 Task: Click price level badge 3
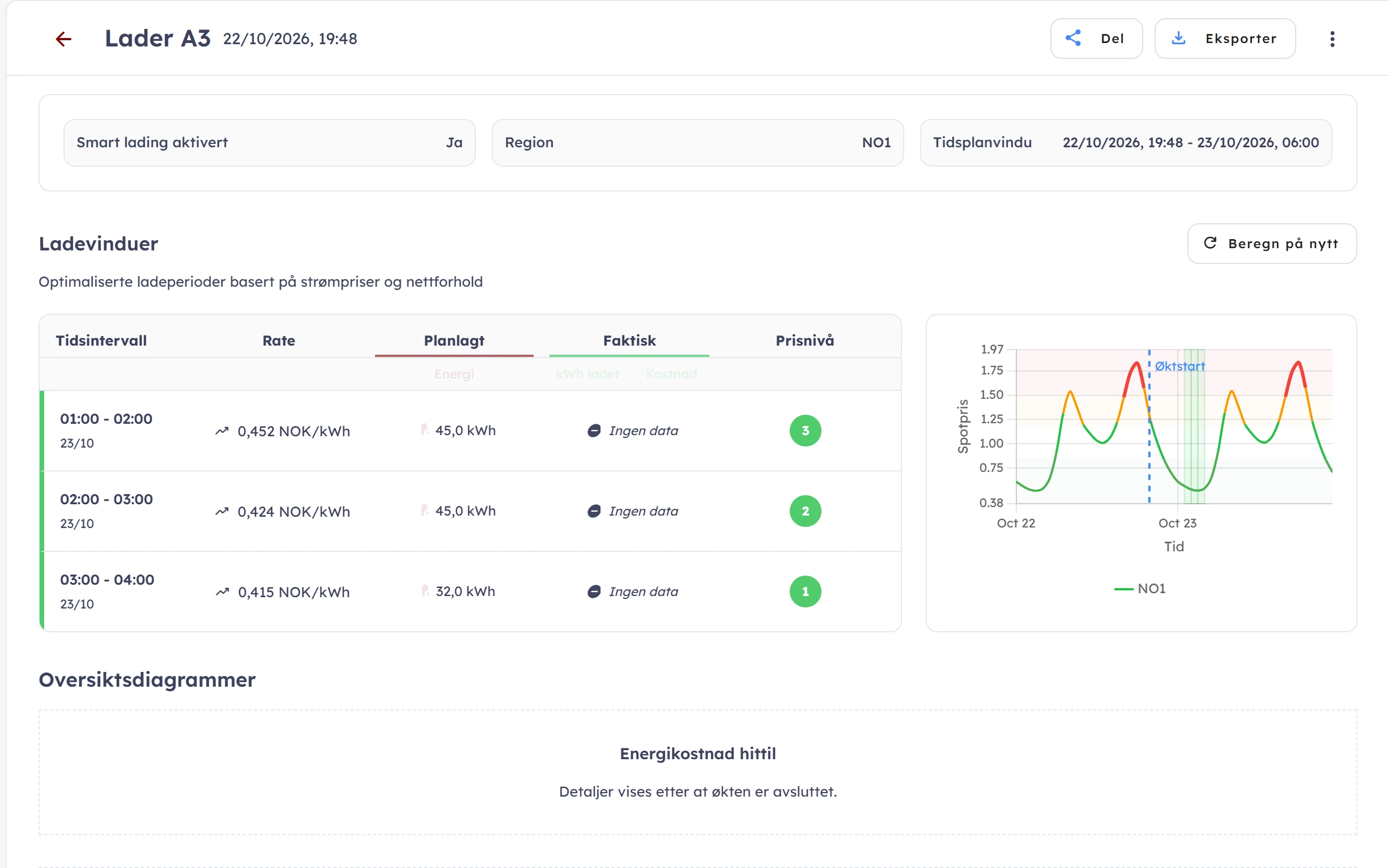click(805, 431)
